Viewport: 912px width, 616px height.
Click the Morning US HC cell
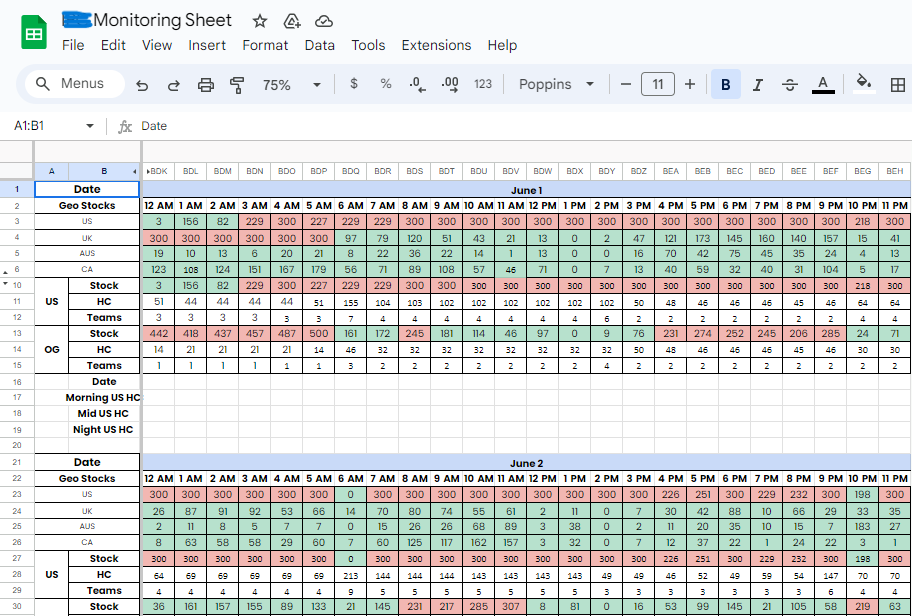pos(104,398)
